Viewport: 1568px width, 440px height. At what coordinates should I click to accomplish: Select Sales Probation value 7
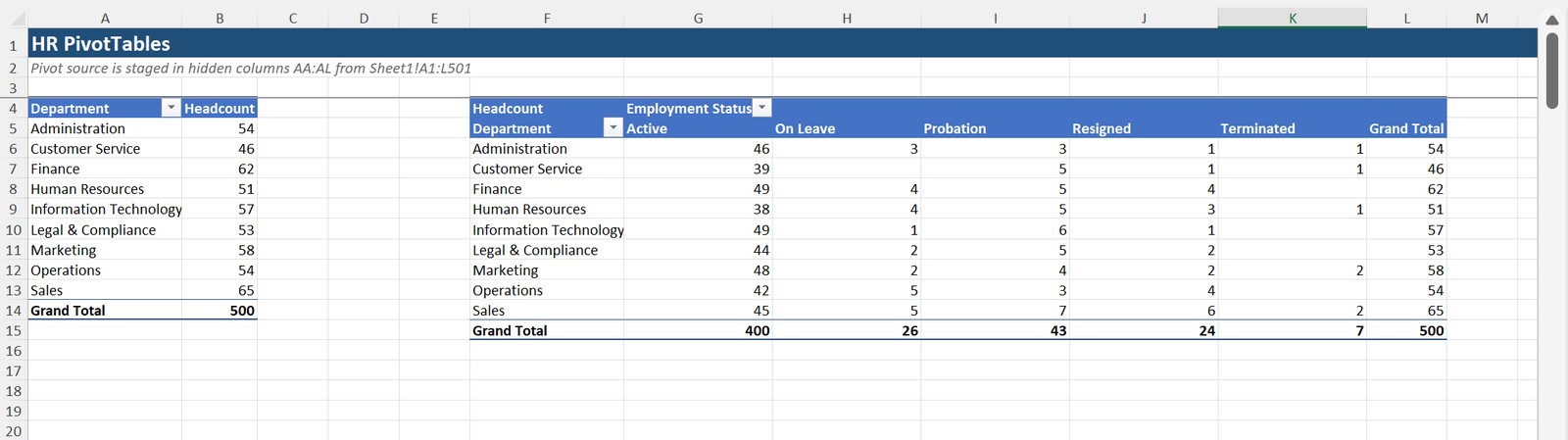(x=995, y=311)
